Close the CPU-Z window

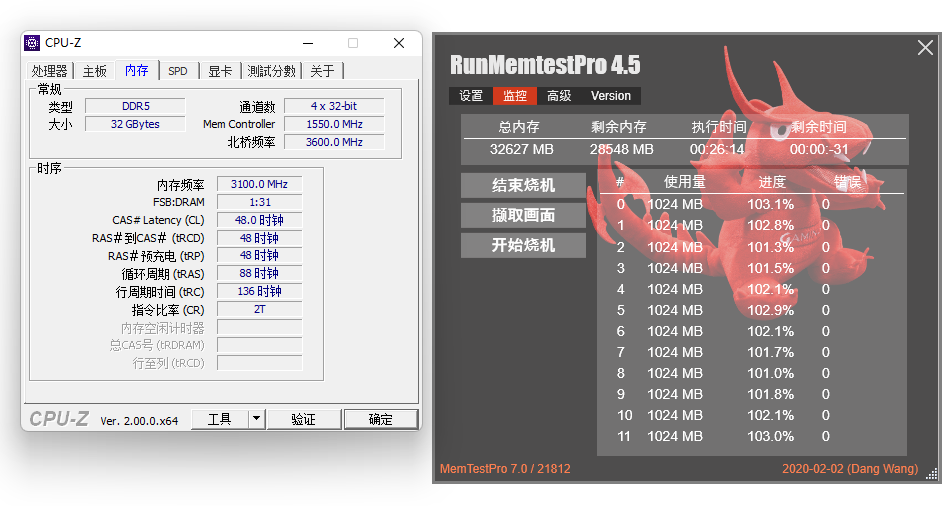(399, 43)
